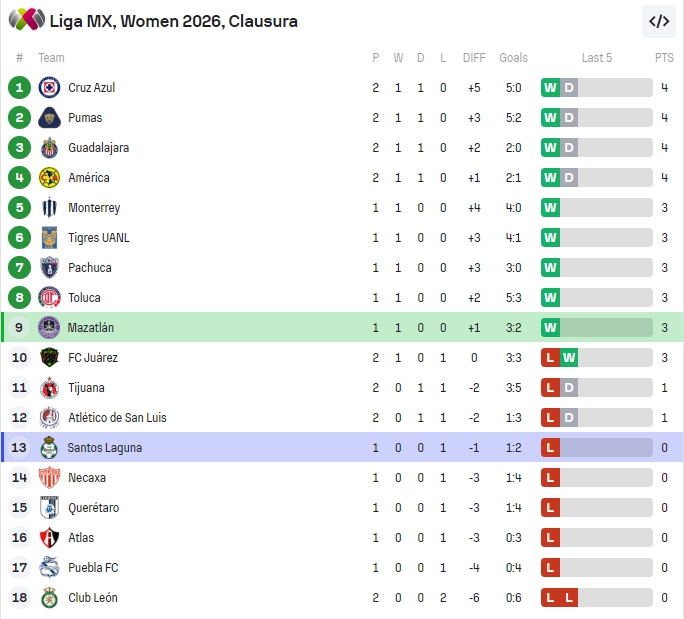Click FC Juárez's green W result badge
The height and width of the screenshot is (619, 684).
click(569, 358)
